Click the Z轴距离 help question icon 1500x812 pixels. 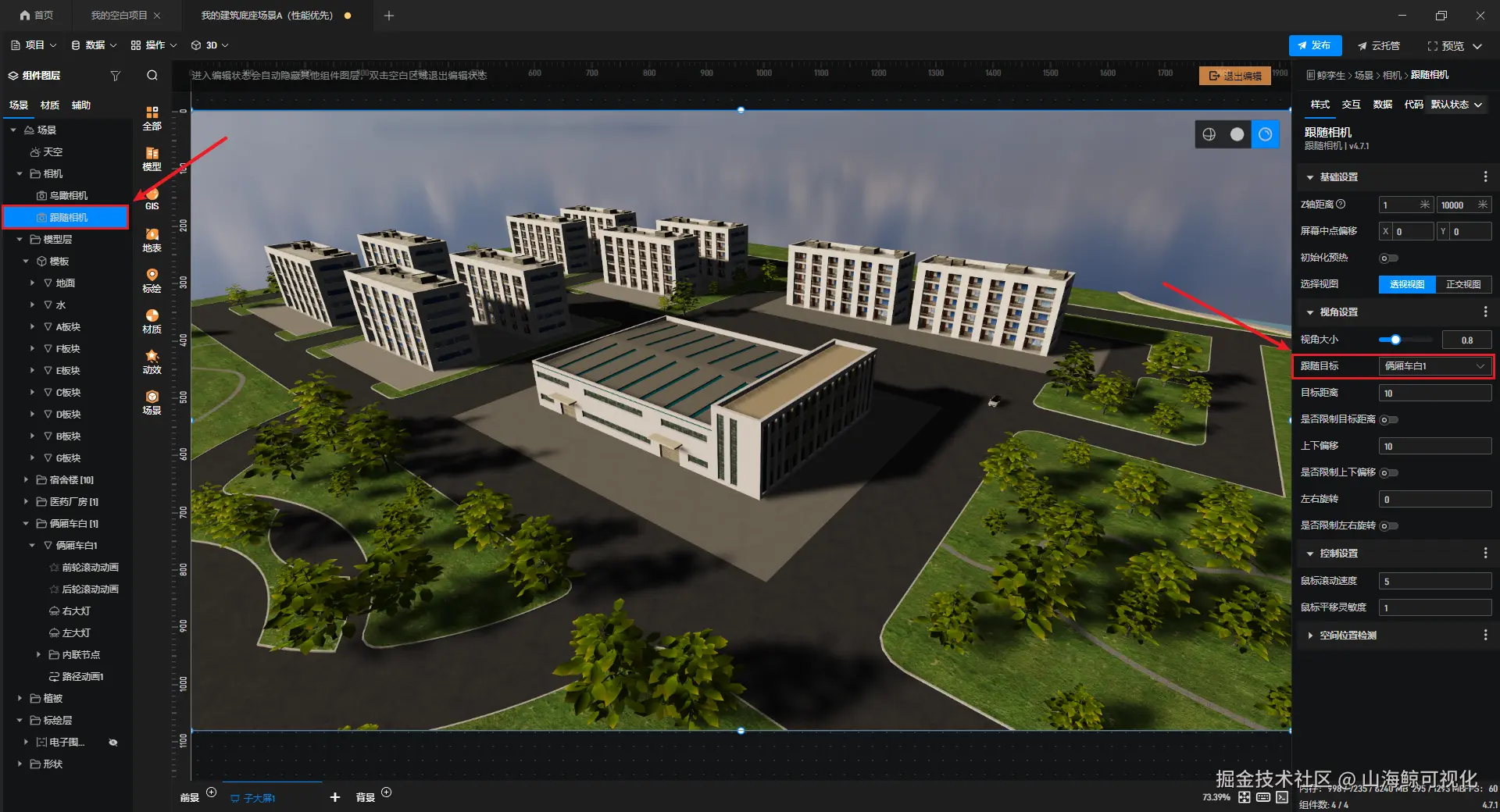(1341, 205)
